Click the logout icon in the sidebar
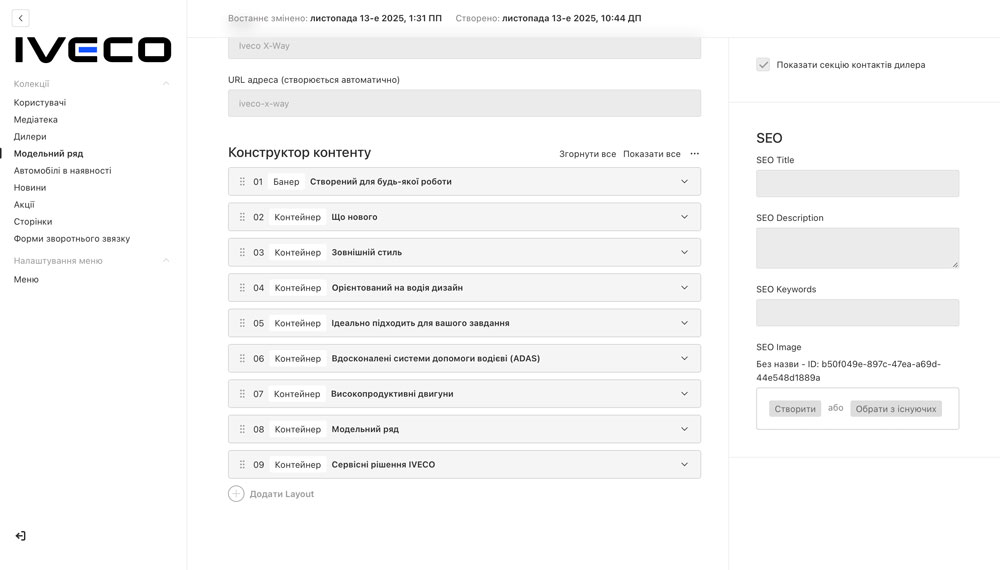Screen dimensions: 1000x570 coord(21,536)
